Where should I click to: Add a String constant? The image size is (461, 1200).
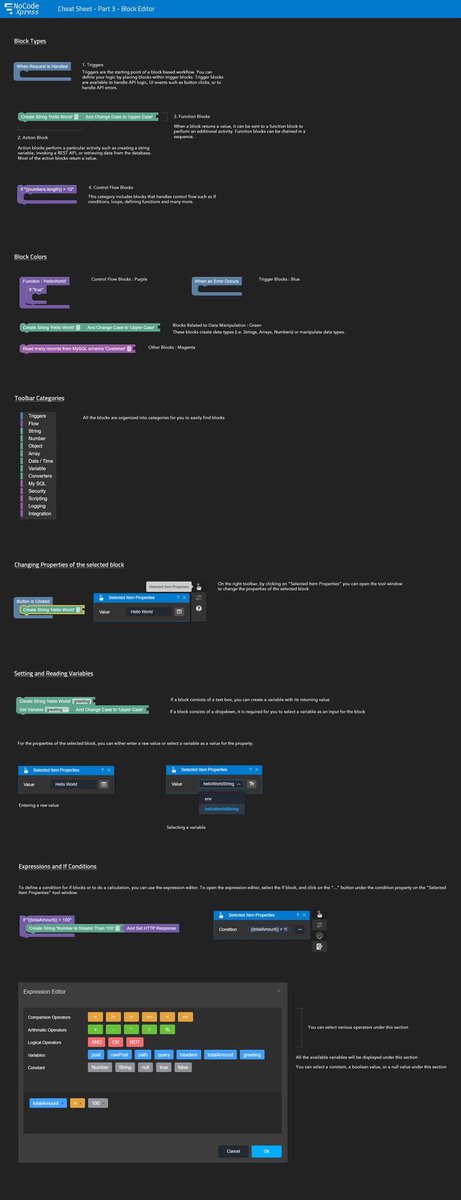125,1067
